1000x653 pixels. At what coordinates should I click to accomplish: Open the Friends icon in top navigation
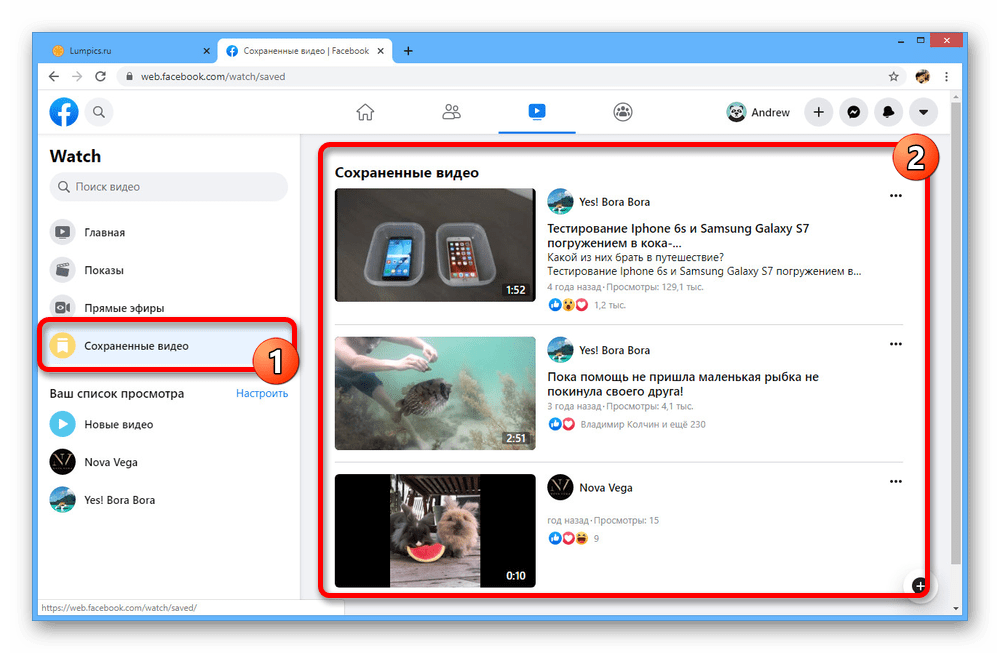coord(451,112)
